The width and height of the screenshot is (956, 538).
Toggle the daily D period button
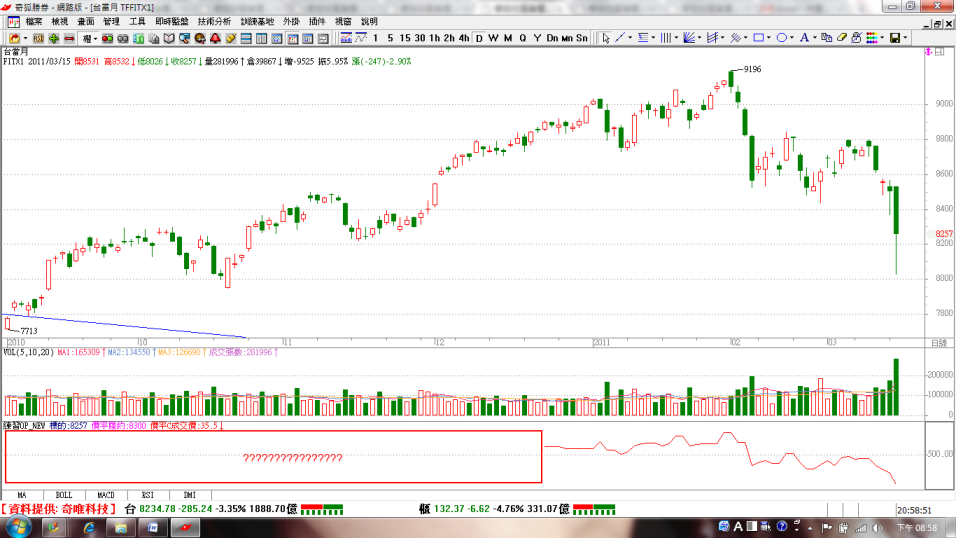coord(479,38)
